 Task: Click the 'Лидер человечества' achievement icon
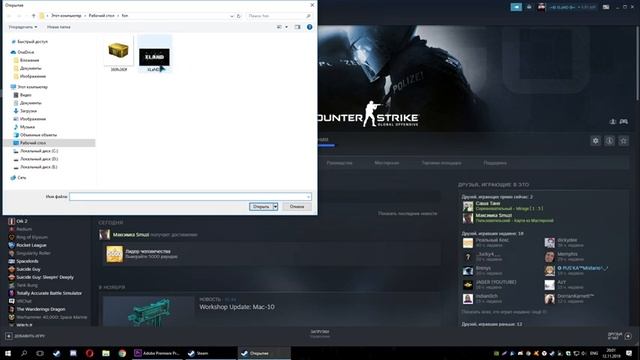click(x=115, y=254)
